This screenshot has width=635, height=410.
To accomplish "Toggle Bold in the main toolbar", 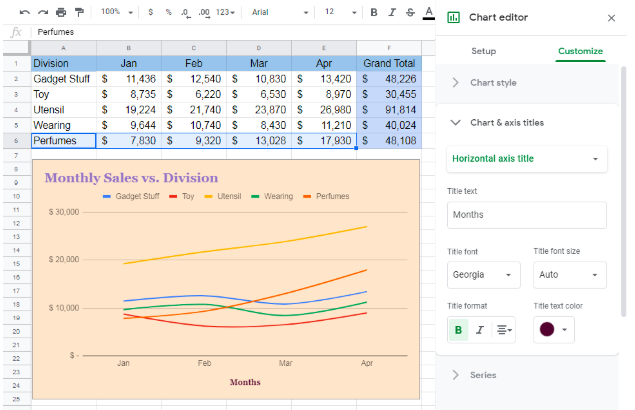I will click(x=374, y=13).
